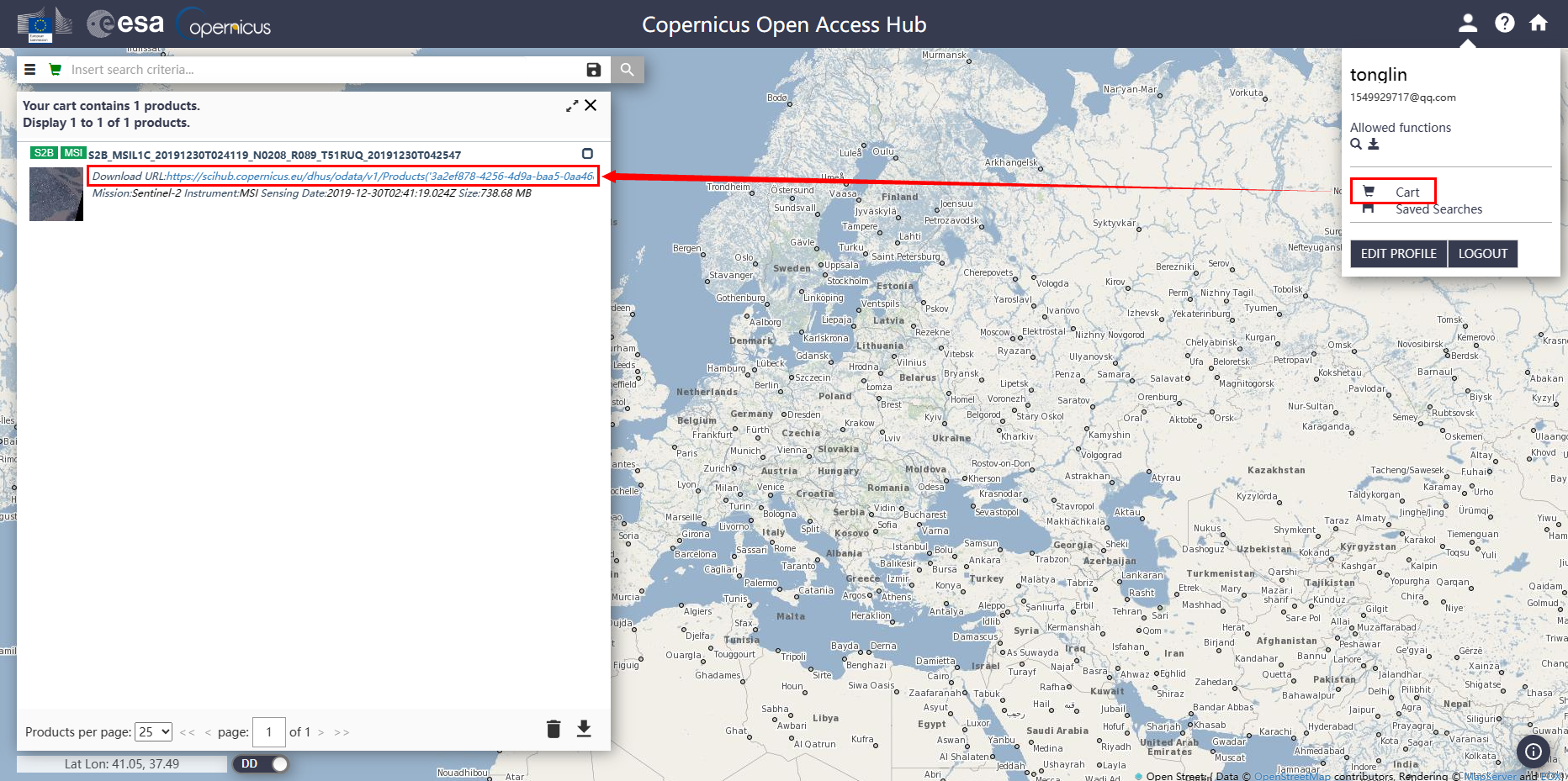Open the hamburger menu in search bar

pyautogui.click(x=30, y=70)
